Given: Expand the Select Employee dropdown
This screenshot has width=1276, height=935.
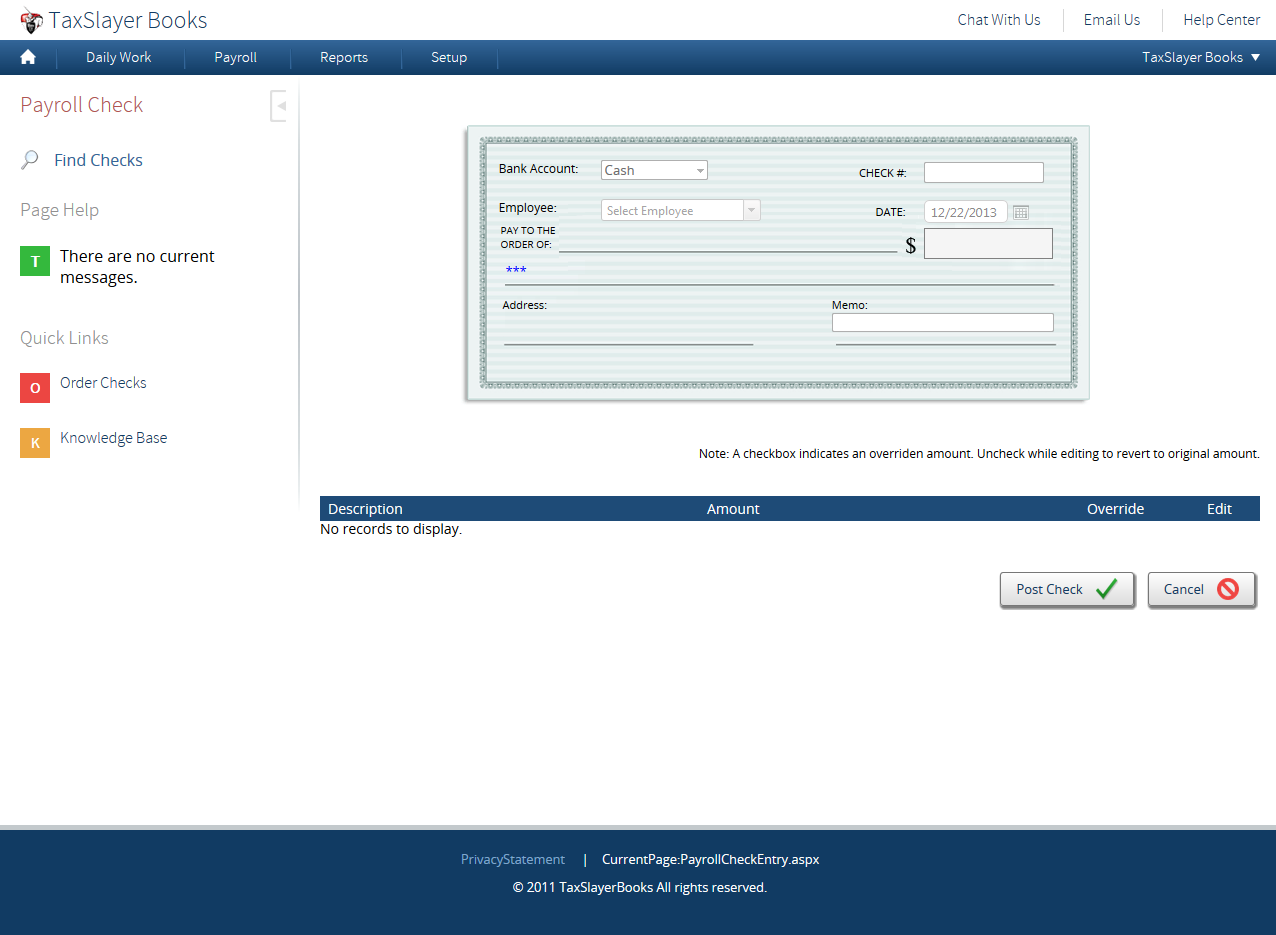Looking at the screenshot, I should 681,210.
